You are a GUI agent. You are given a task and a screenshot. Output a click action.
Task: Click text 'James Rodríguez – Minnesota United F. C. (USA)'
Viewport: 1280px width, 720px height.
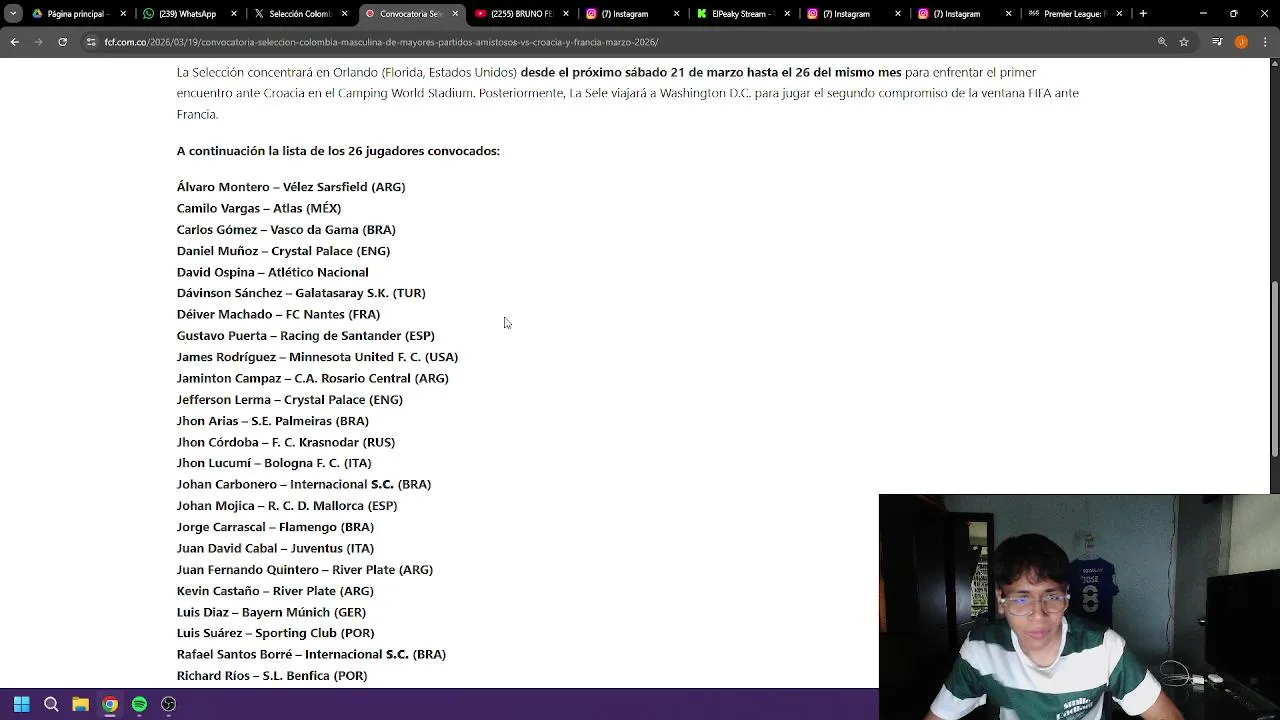coord(317,357)
